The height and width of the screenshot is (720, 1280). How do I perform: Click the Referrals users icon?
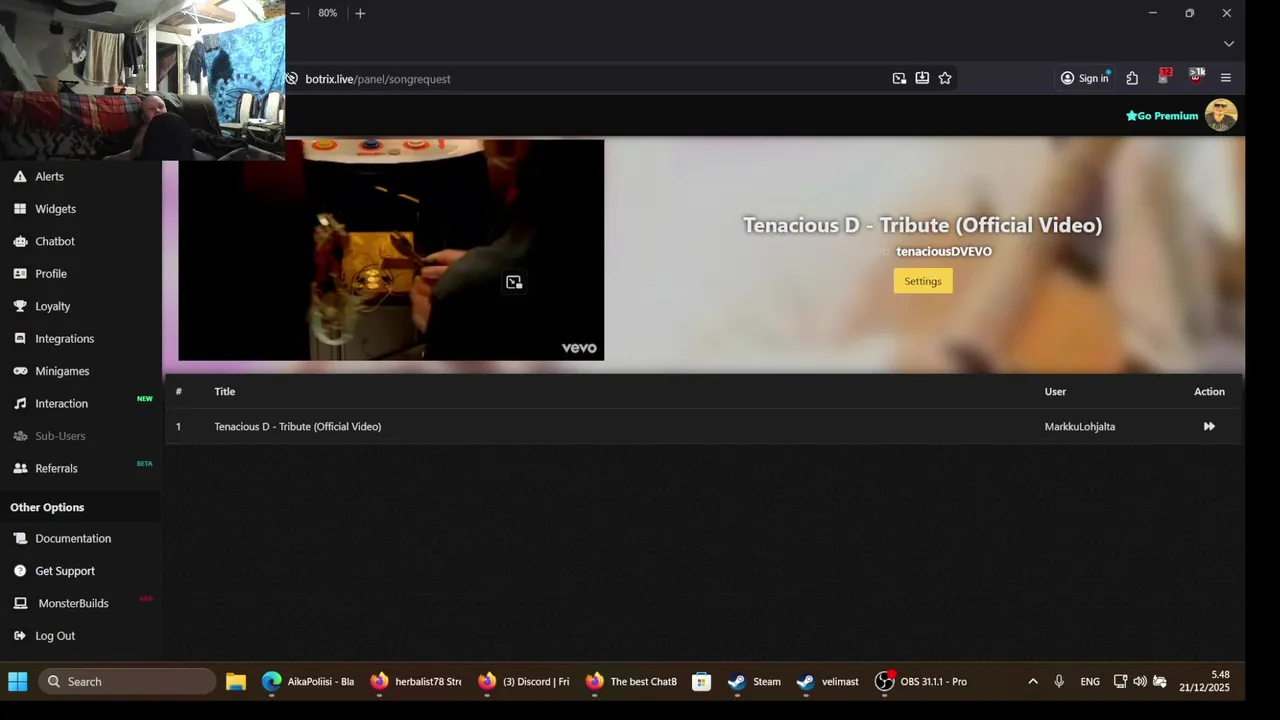tap(20, 468)
